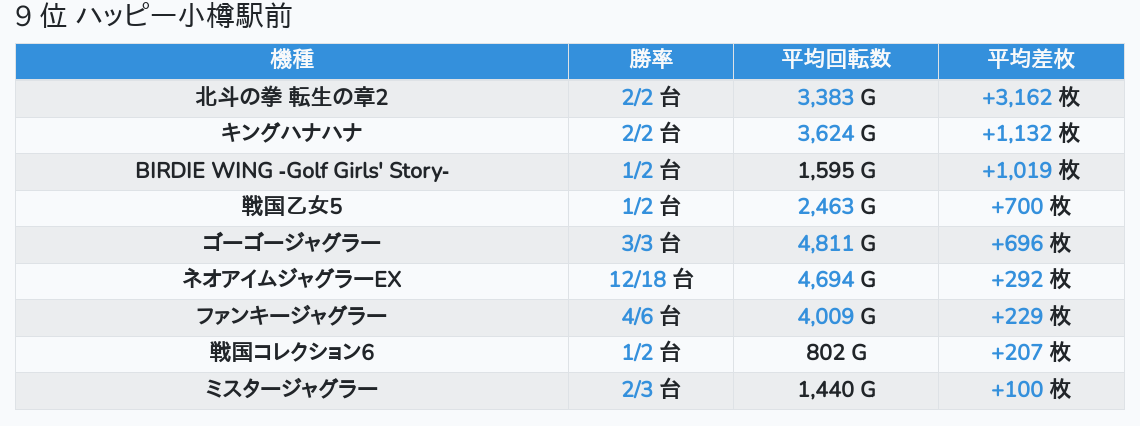
Task: Click the 3/3 win rate value
Action: click(638, 244)
